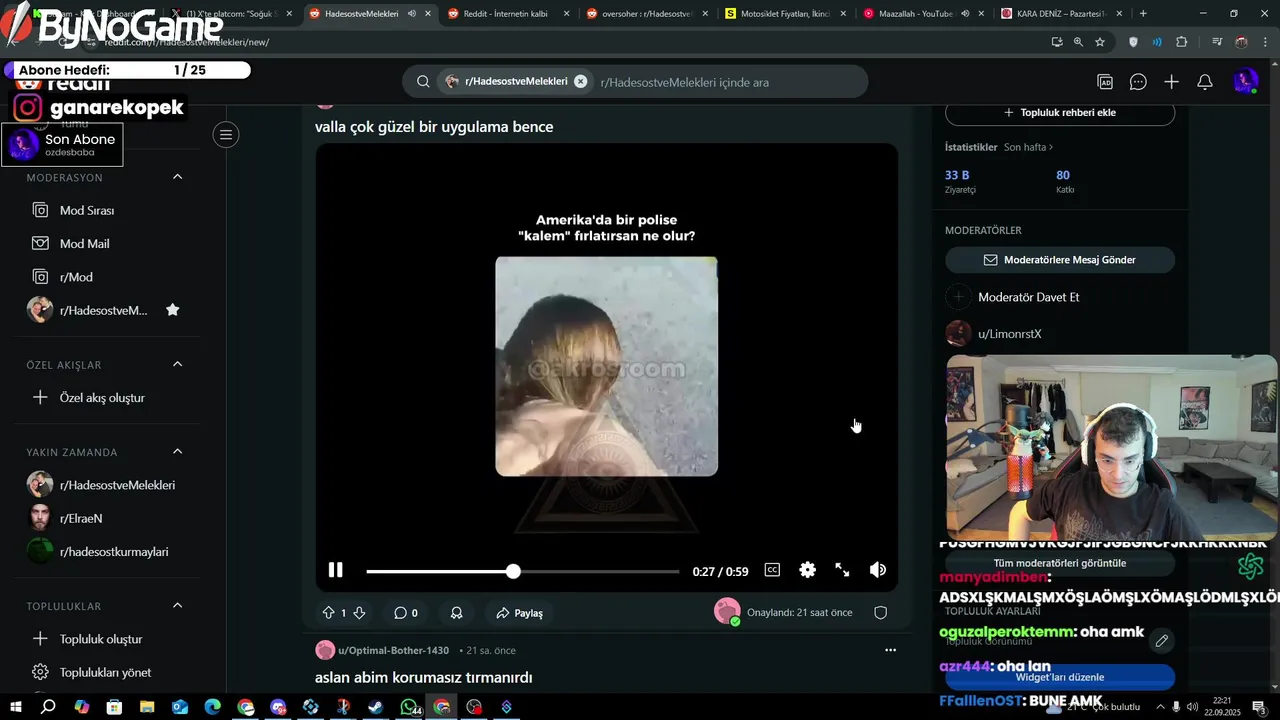Switch to Motosiklet Fiyatları browser tab
The height and width of the screenshot is (720, 1280).
tap(785, 14)
